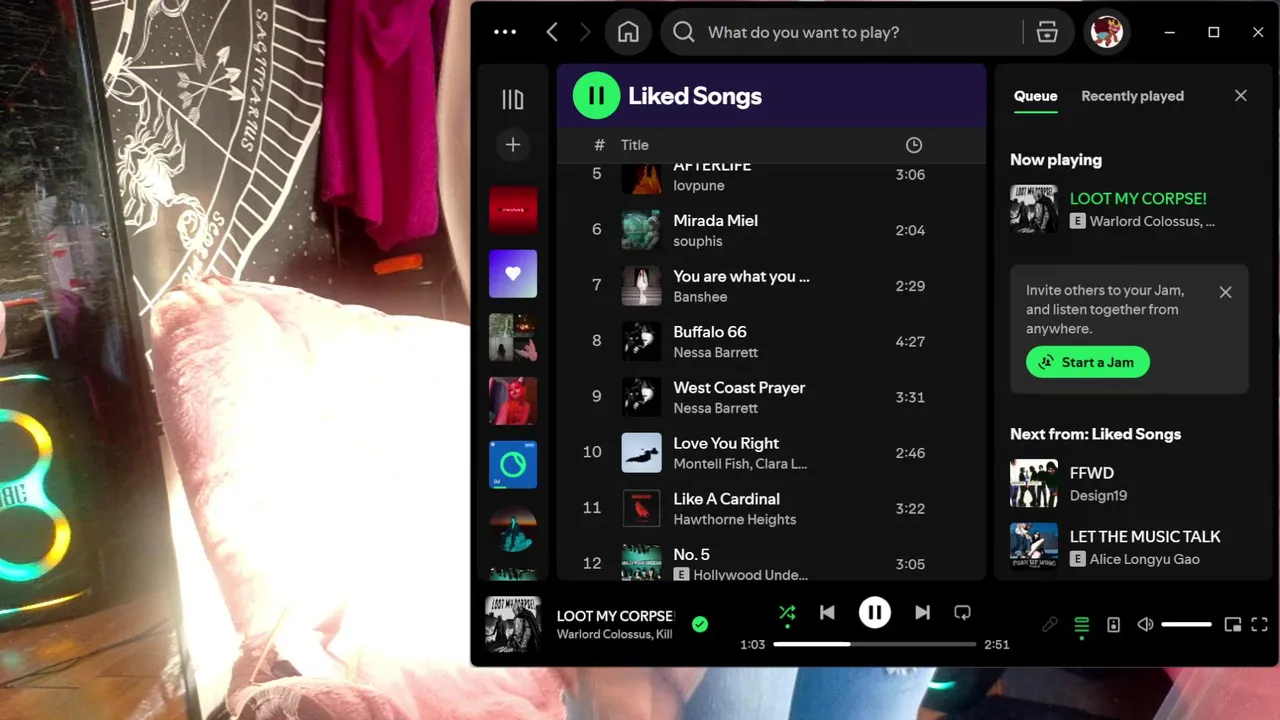
Task: Pause playback in the player bar
Action: pyautogui.click(x=875, y=613)
